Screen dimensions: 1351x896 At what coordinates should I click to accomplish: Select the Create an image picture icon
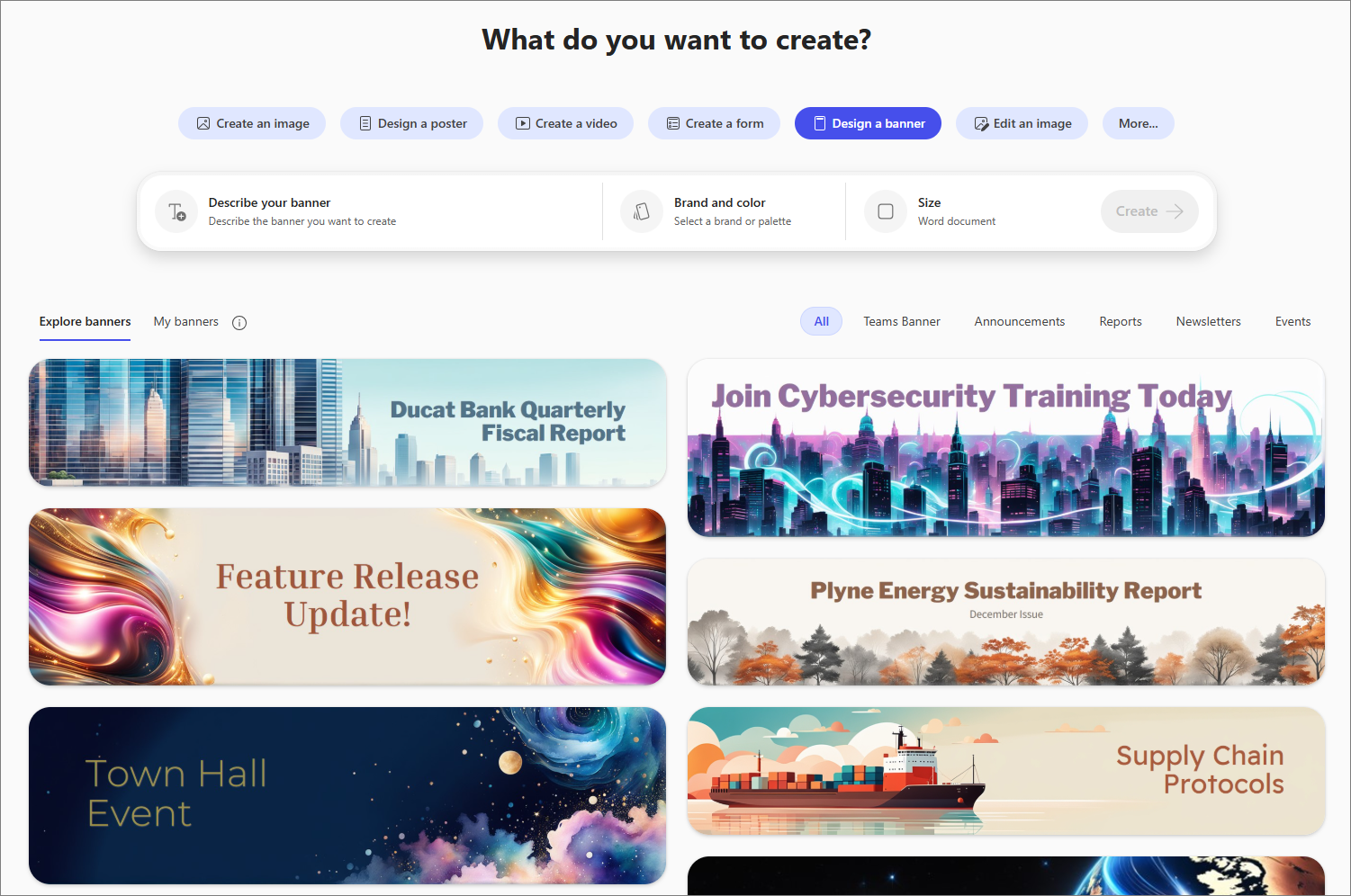pyautogui.click(x=203, y=123)
